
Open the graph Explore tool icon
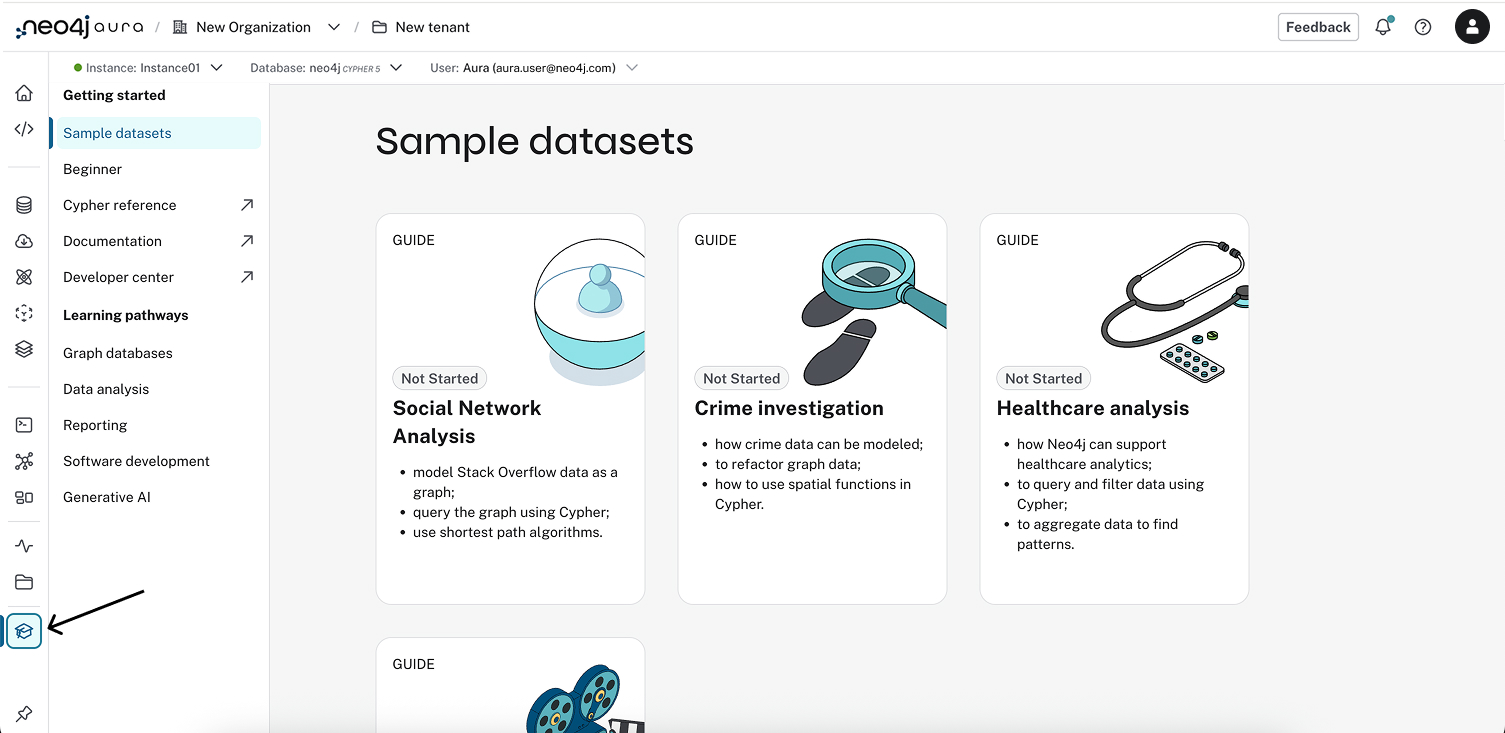pos(23,276)
